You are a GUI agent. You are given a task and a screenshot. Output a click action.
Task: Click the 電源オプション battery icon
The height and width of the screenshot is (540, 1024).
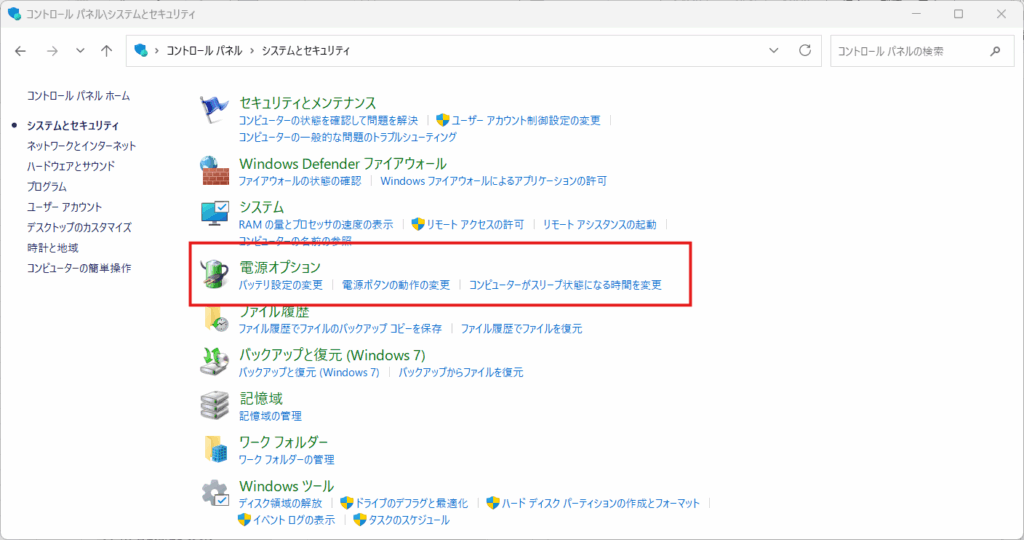pyautogui.click(x=214, y=274)
